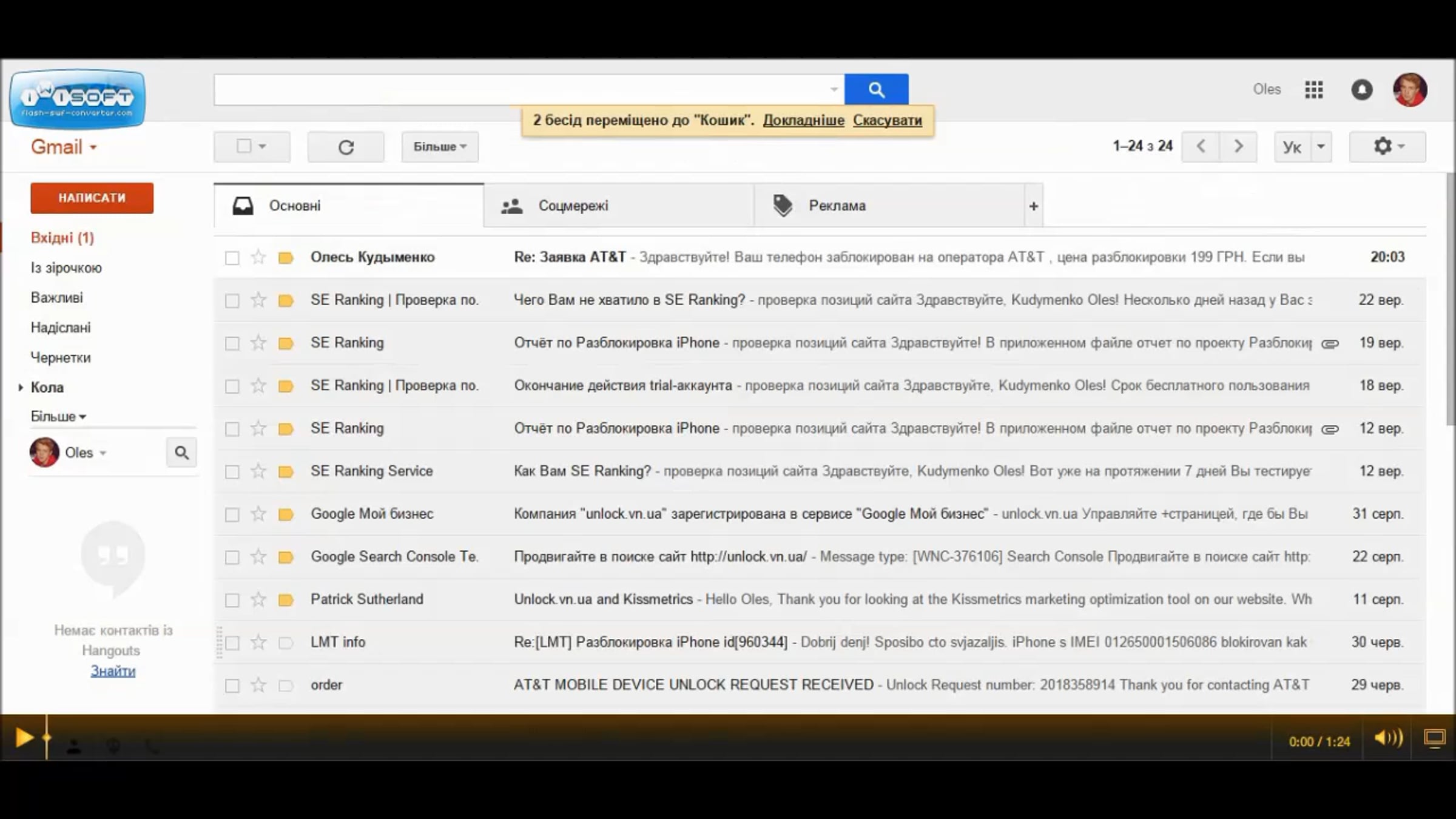Screen dimensions: 1456x819
Task: Click the Ук language button
Action: [x=1292, y=147]
